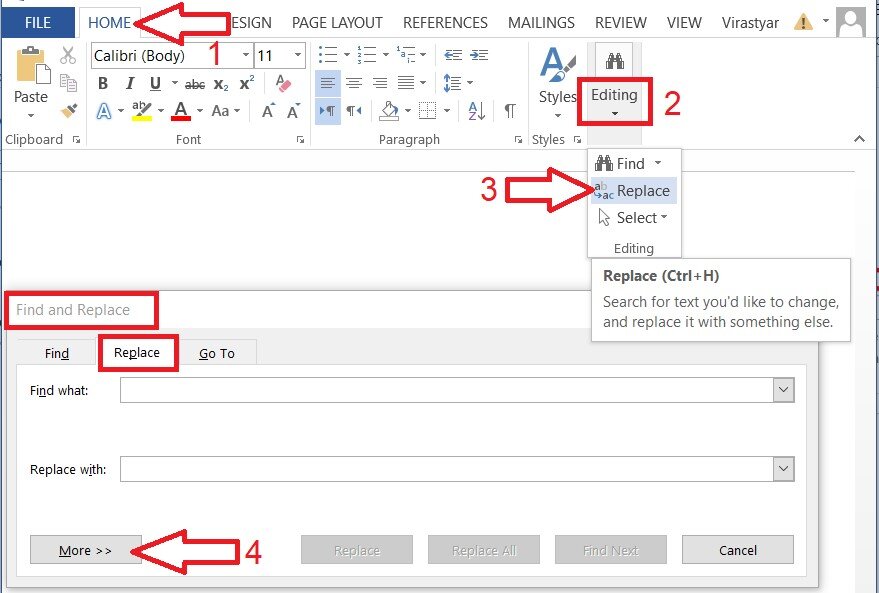Apply the red font color swatch
Image resolution: width=879 pixels, height=593 pixels.
click(181, 111)
